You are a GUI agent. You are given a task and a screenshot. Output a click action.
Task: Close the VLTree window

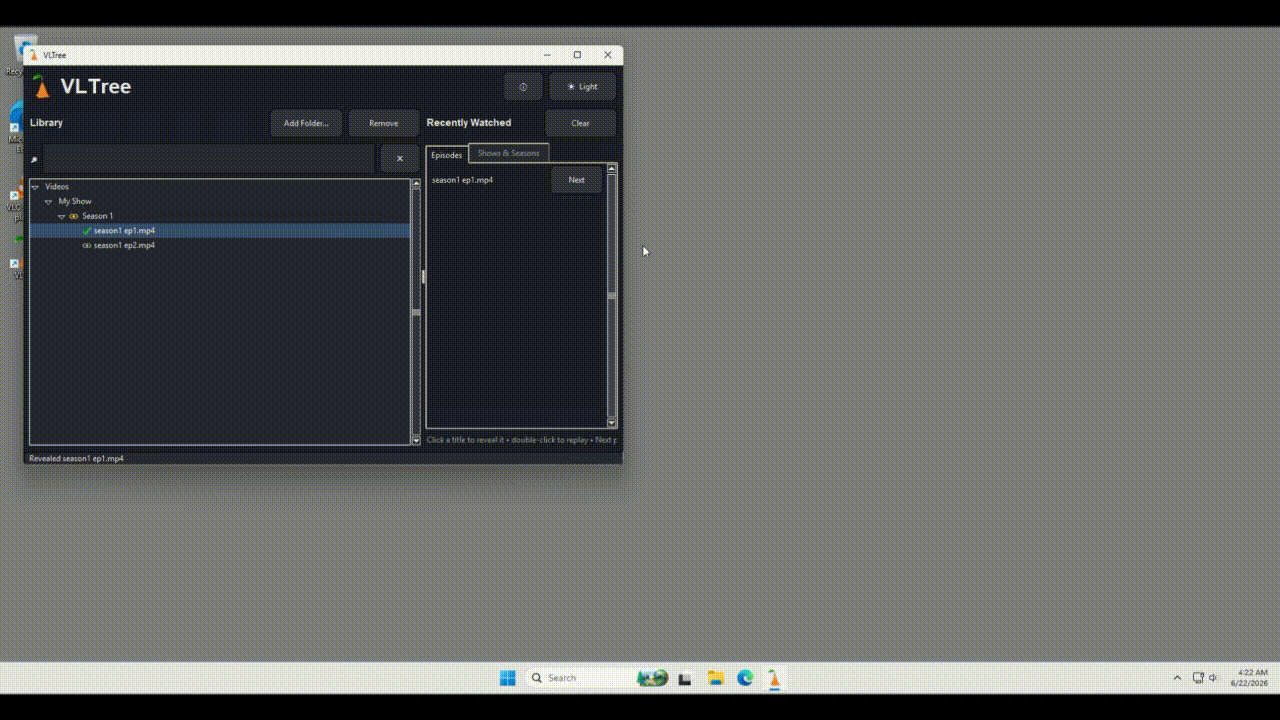point(607,55)
